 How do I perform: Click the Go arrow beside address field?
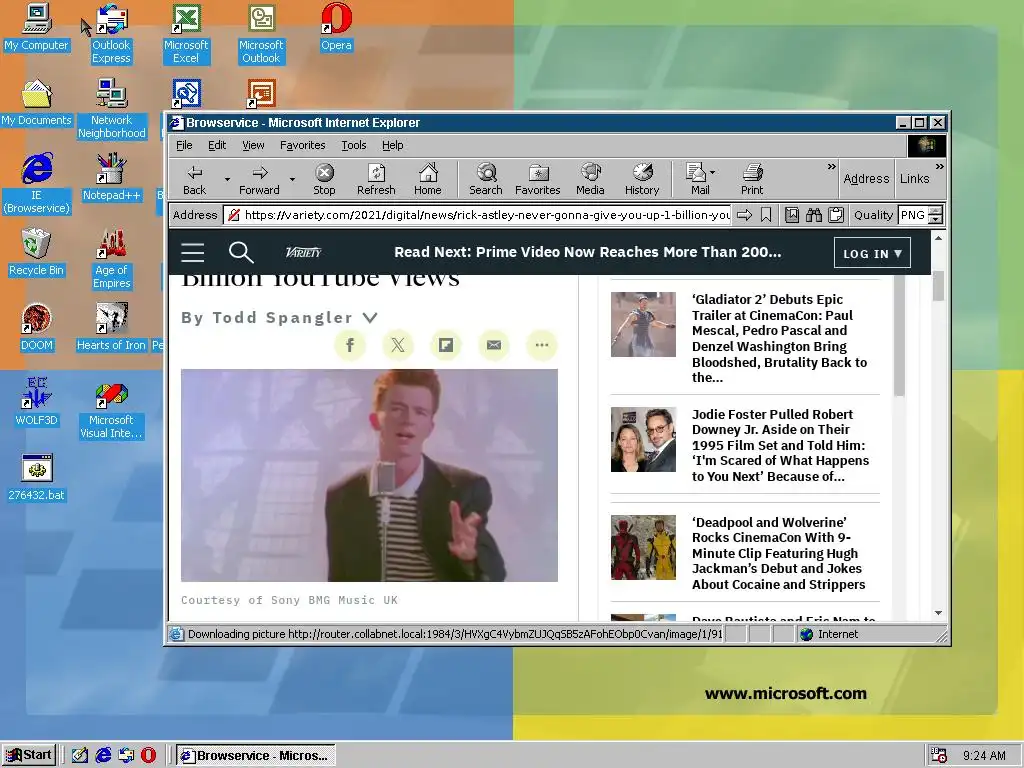tap(744, 215)
